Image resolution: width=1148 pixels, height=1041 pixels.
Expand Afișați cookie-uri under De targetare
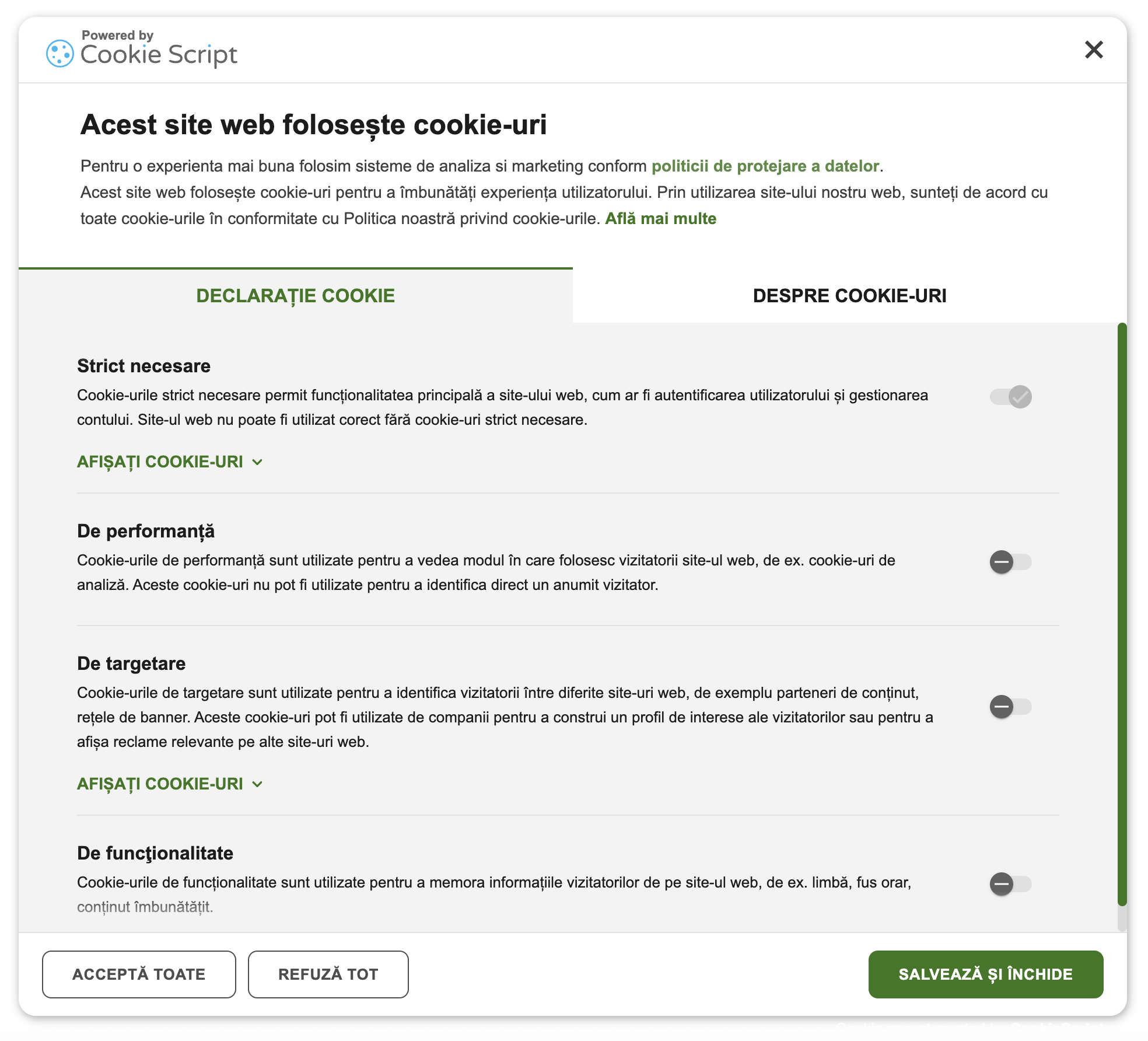pyautogui.click(x=160, y=784)
